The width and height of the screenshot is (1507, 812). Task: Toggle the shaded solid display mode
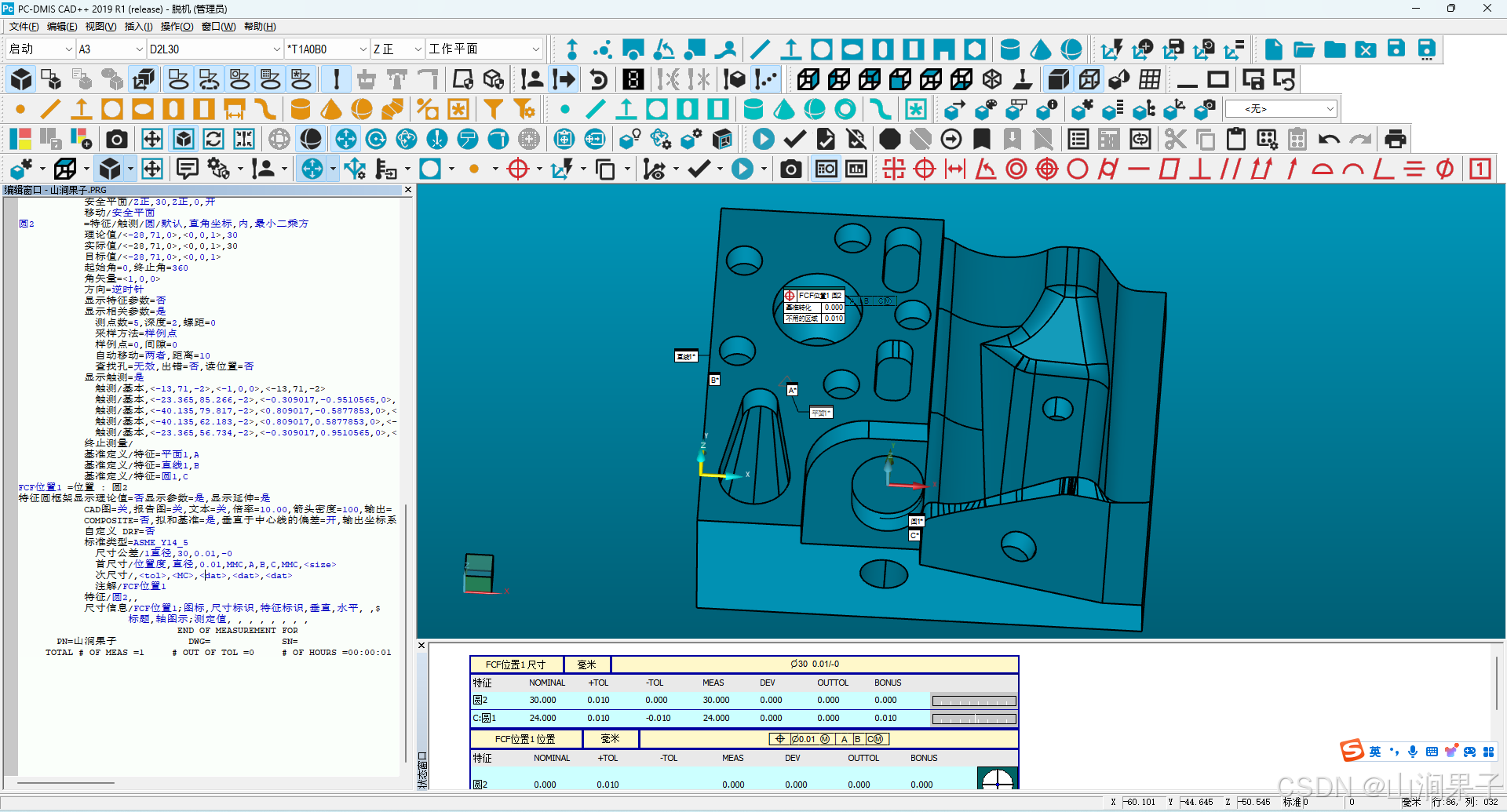(x=1058, y=79)
